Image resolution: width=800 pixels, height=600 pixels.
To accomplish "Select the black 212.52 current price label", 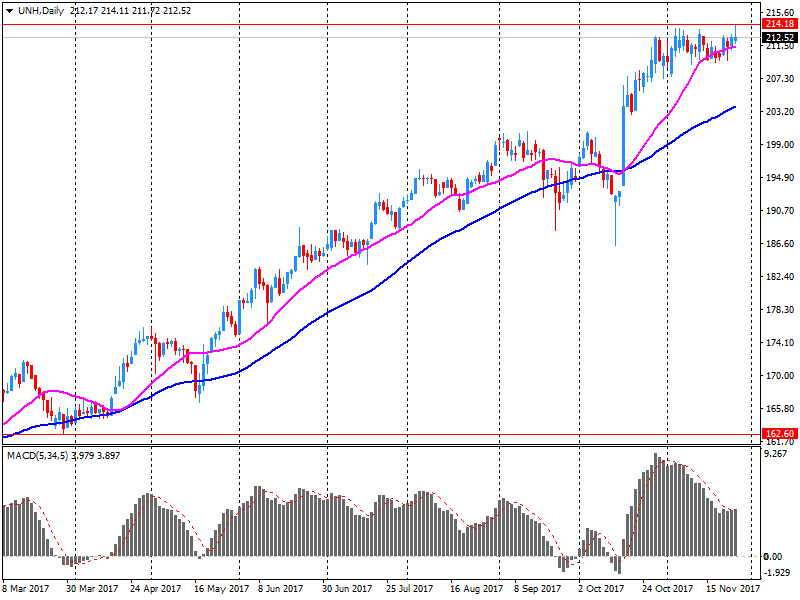I will click(777, 38).
